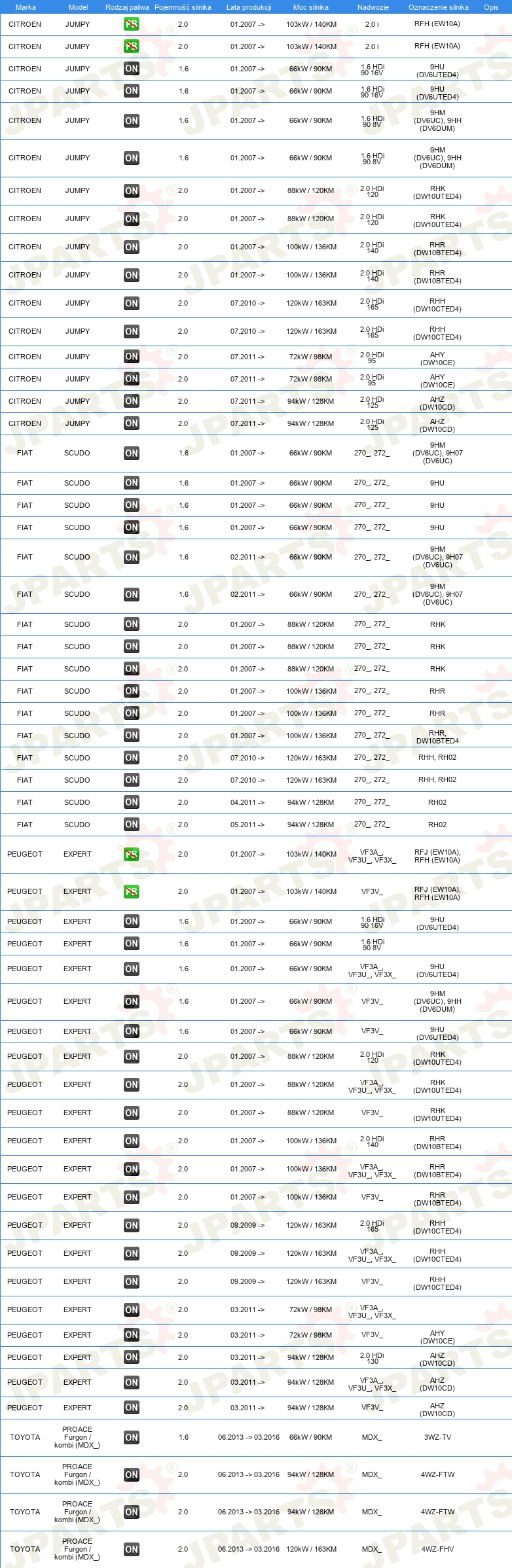
Task: Select the engine code 4WZ-FHV cell
Action: [x=437, y=1549]
